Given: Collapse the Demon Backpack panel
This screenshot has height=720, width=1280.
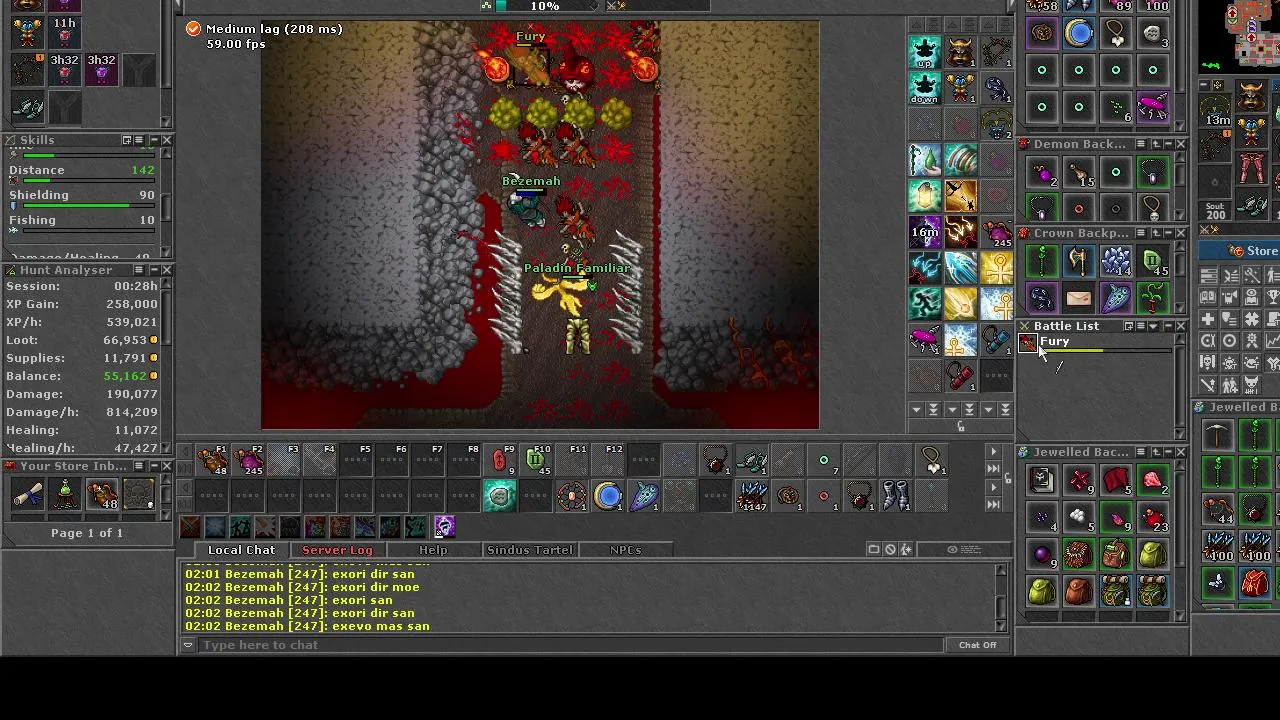Looking at the screenshot, I should [x=1167, y=144].
